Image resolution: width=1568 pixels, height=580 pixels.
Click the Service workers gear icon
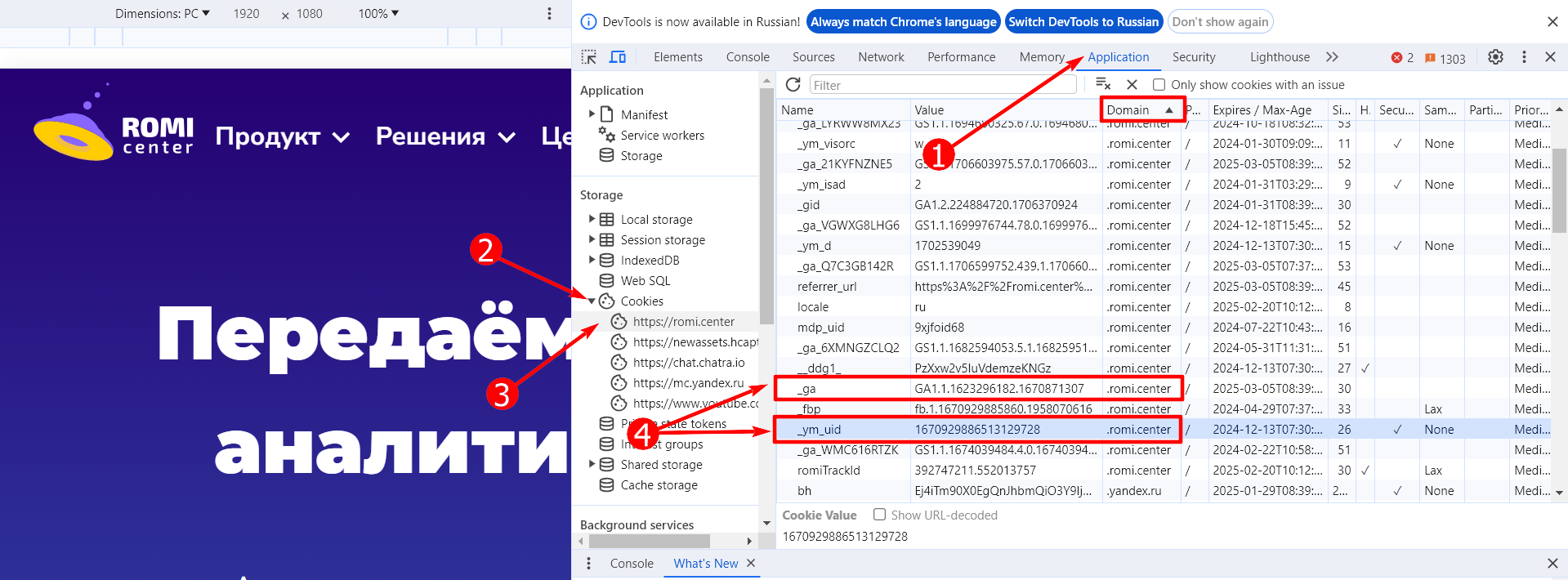coord(606,135)
